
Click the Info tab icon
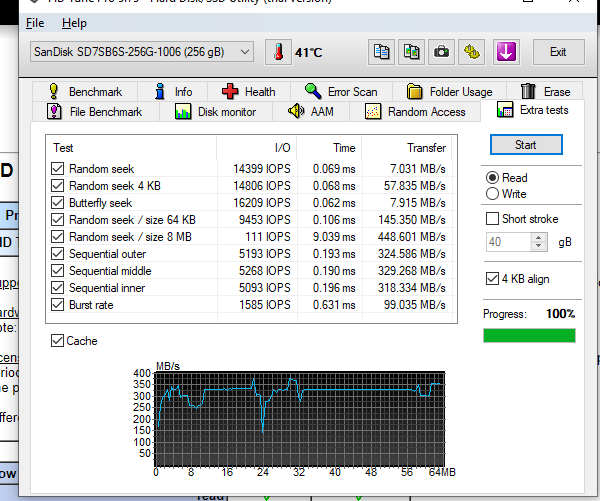tap(160, 91)
